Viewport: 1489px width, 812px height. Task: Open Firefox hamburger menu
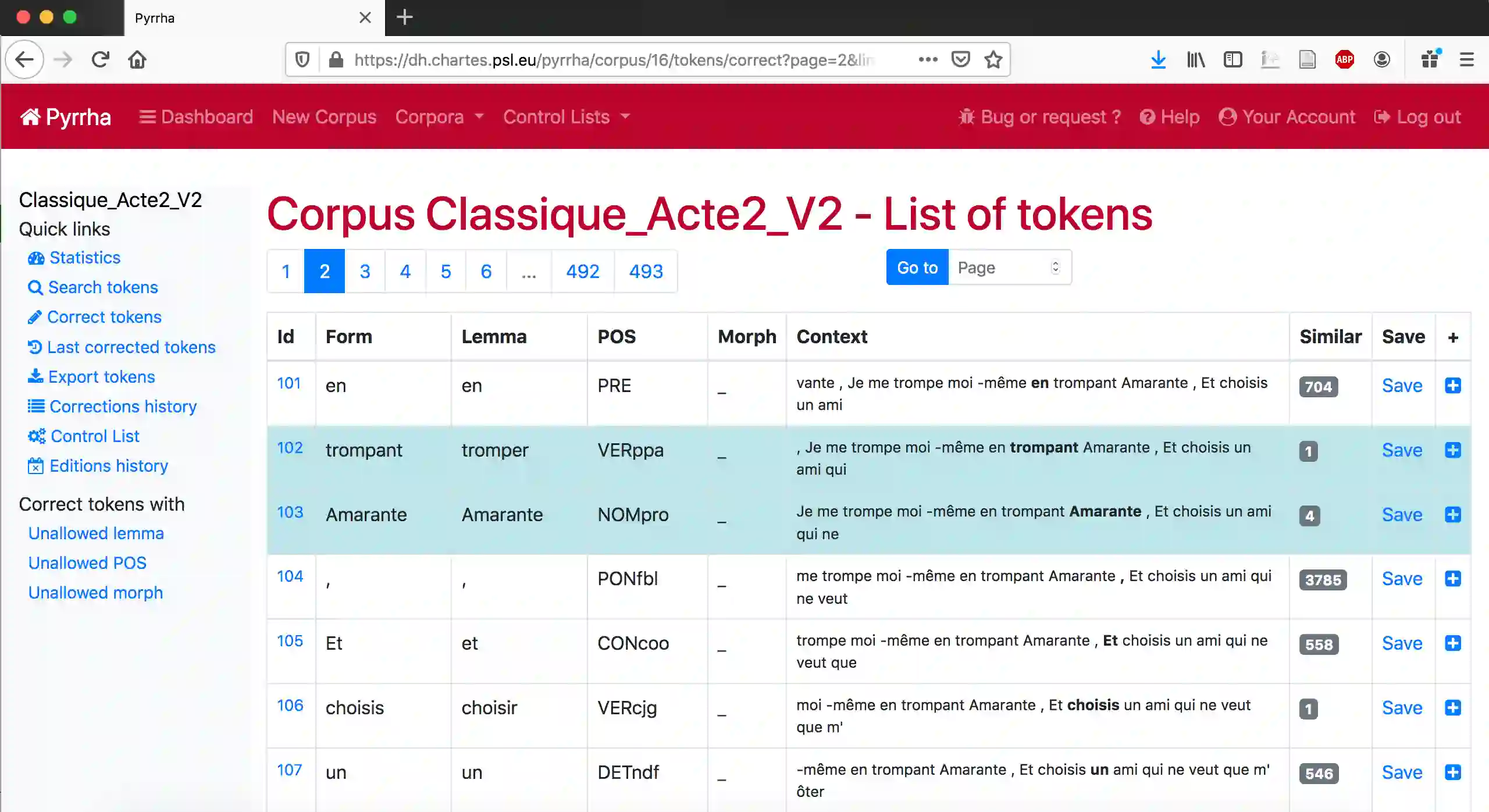click(x=1466, y=59)
